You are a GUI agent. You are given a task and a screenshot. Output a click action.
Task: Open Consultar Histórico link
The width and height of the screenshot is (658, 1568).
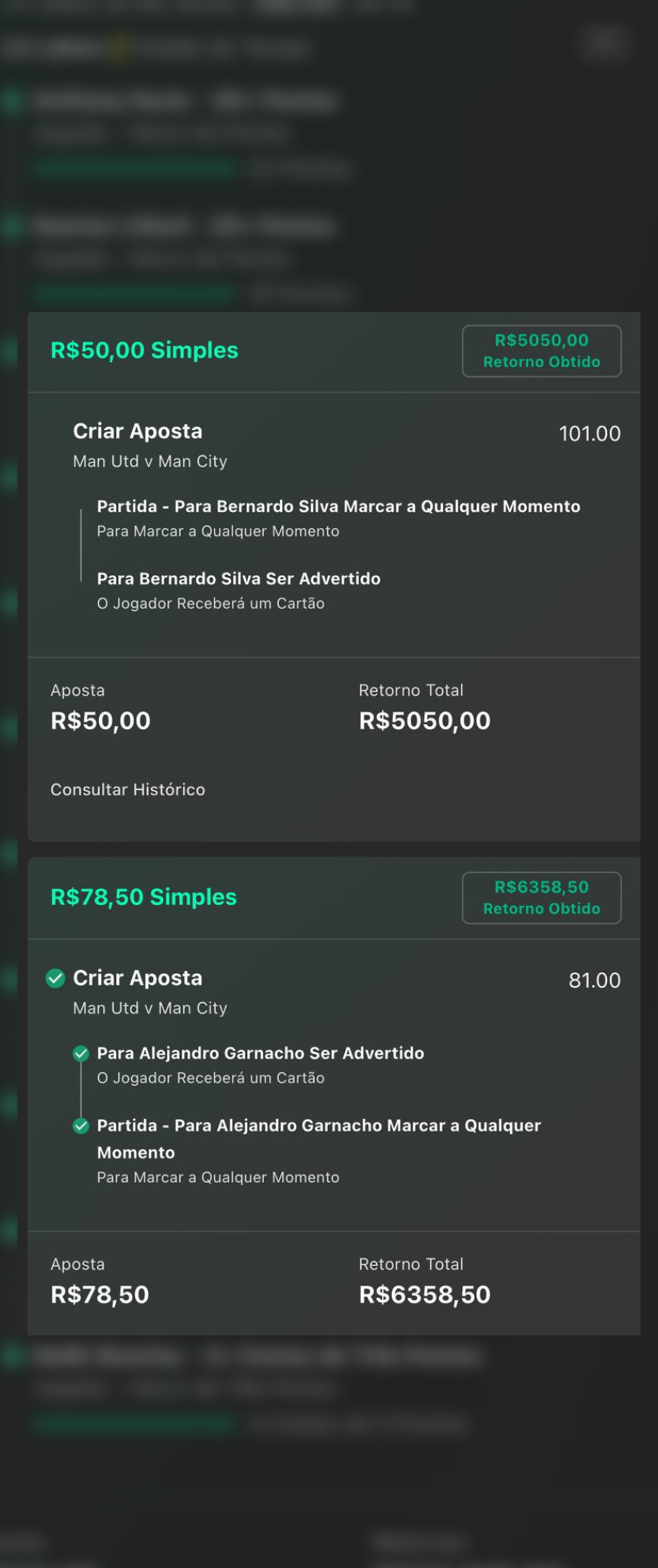coord(127,789)
